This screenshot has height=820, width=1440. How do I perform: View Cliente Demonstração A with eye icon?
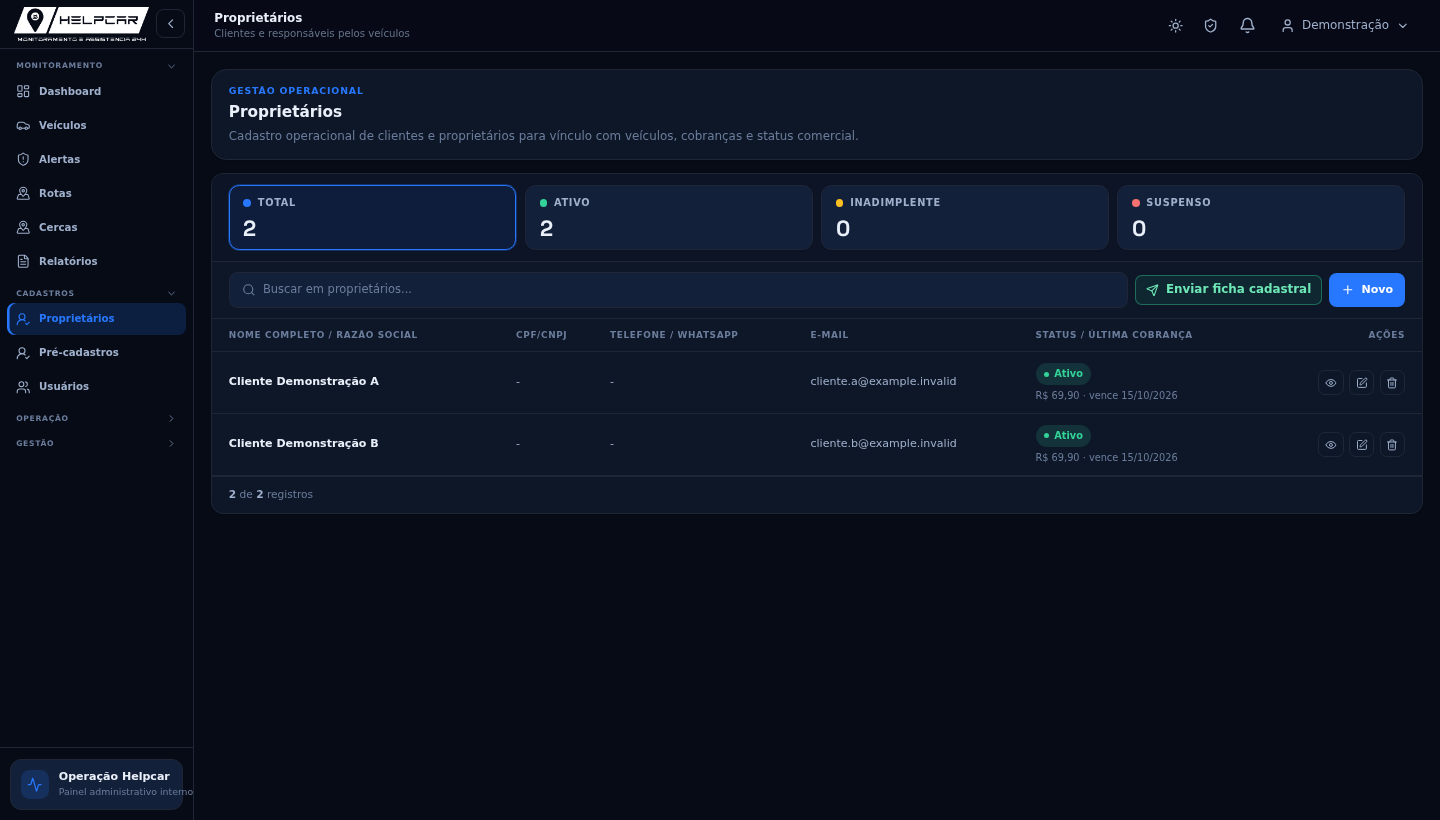[1330, 383]
